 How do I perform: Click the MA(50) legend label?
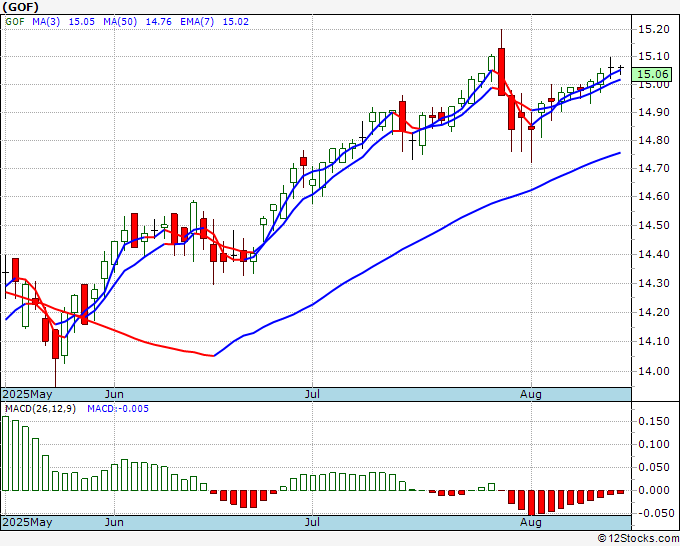tap(120, 22)
